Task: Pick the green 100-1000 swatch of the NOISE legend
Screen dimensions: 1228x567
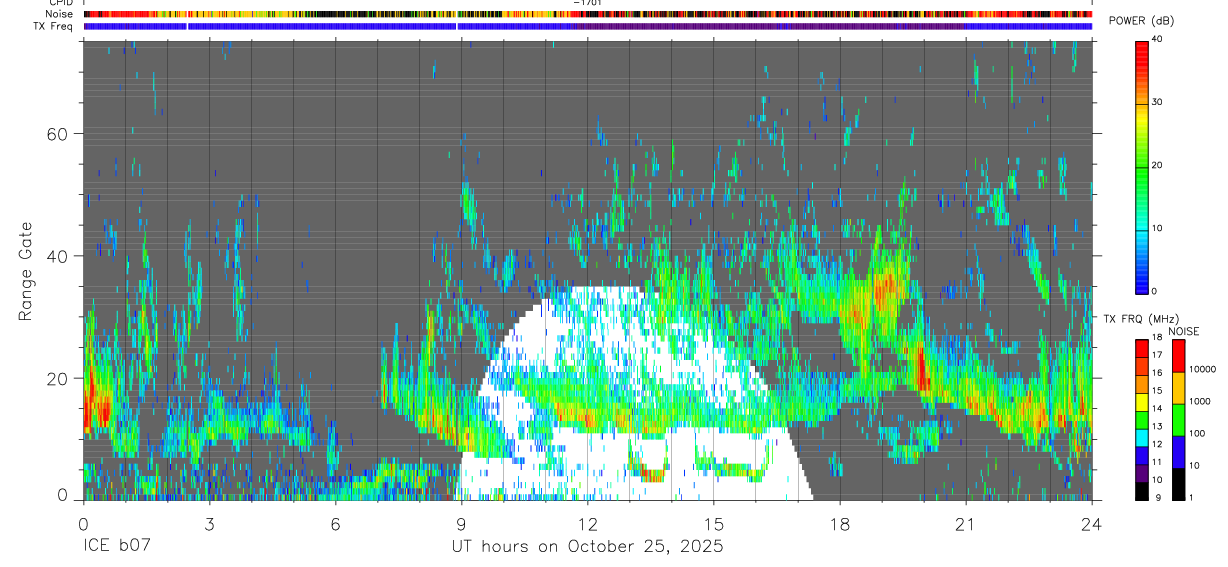Action: coord(1178,419)
